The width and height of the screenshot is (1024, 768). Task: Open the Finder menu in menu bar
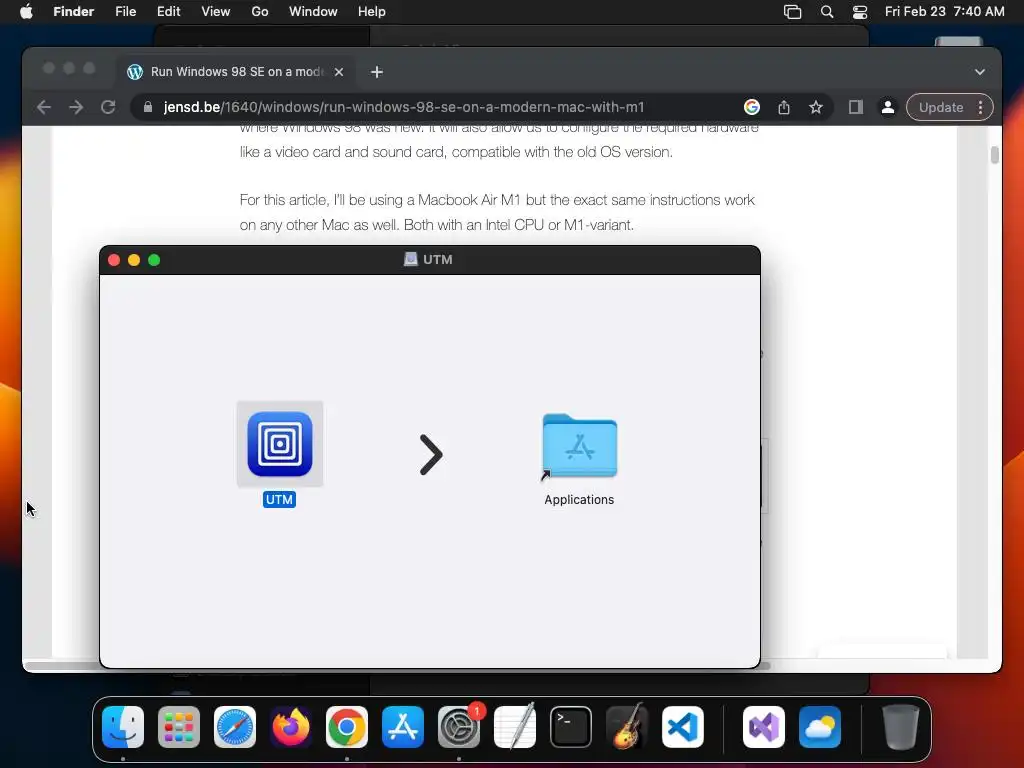tap(73, 12)
